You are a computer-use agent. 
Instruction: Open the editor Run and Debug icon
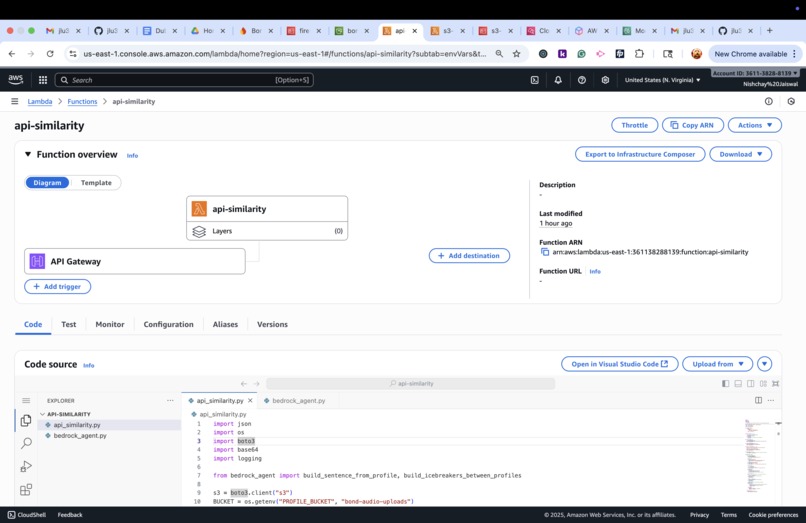pos(26,466)
